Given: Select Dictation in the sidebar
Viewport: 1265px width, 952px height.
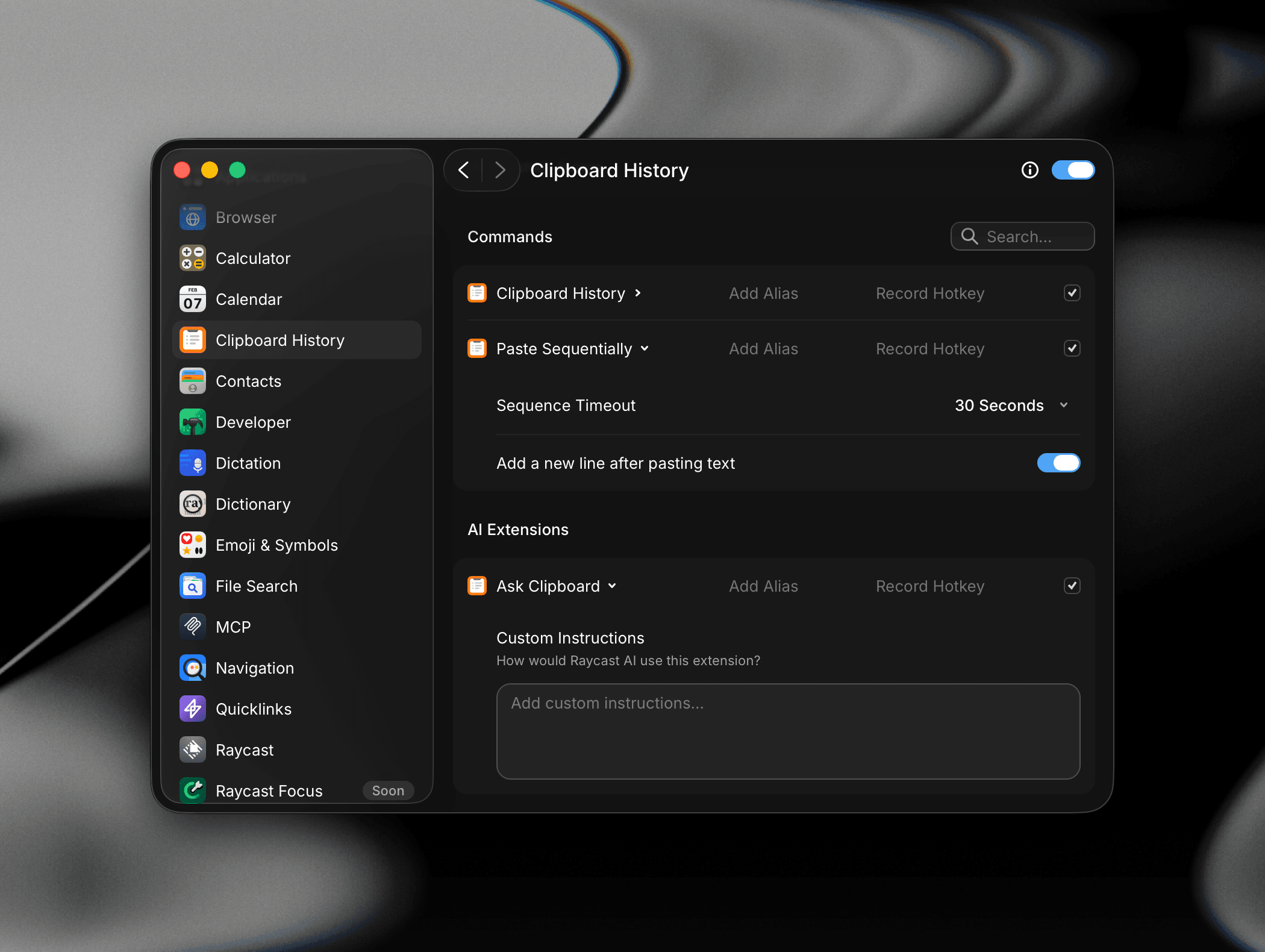Looking at the screenshot, I should (x=297, y=463).
